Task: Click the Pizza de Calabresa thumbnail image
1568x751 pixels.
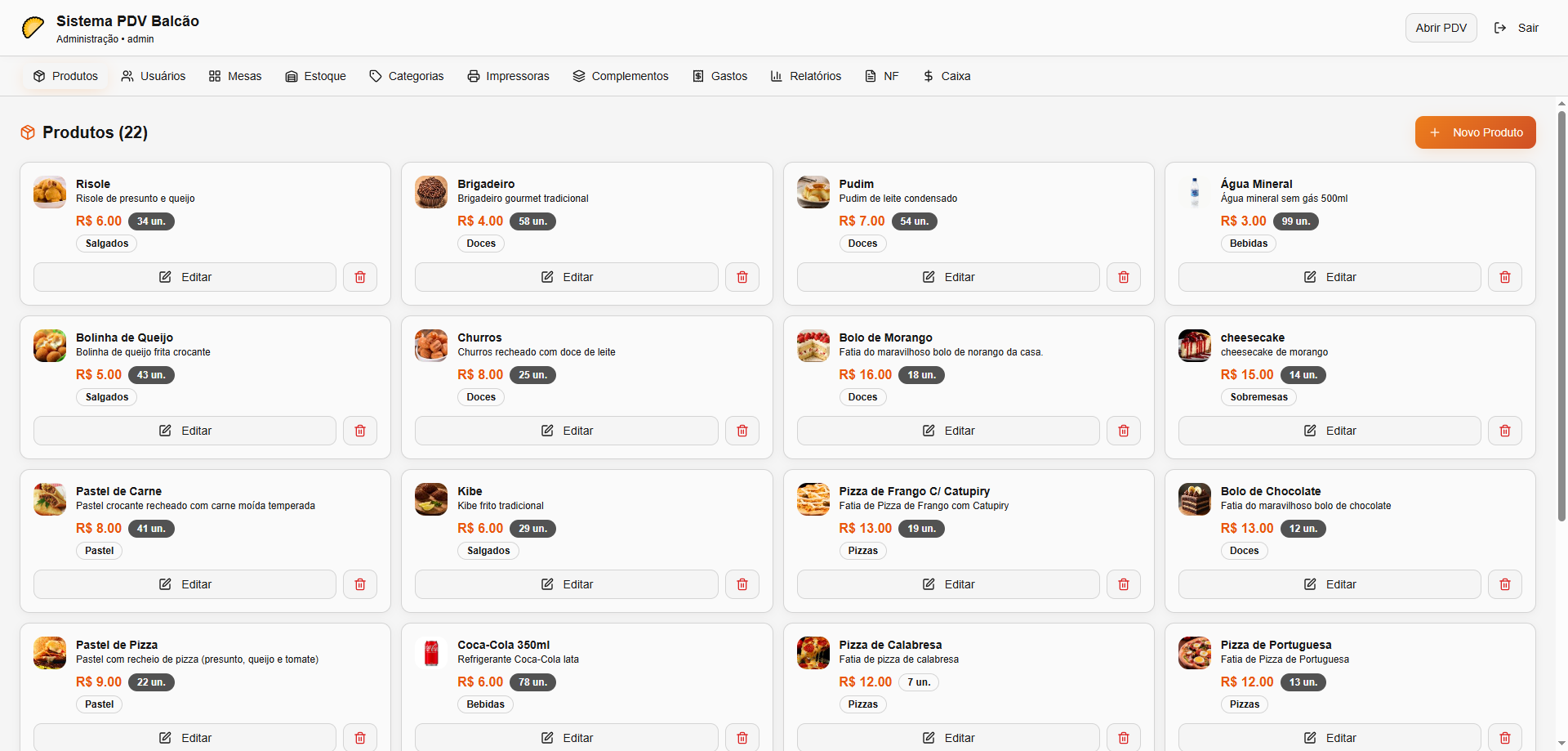Action: [813, 653]
